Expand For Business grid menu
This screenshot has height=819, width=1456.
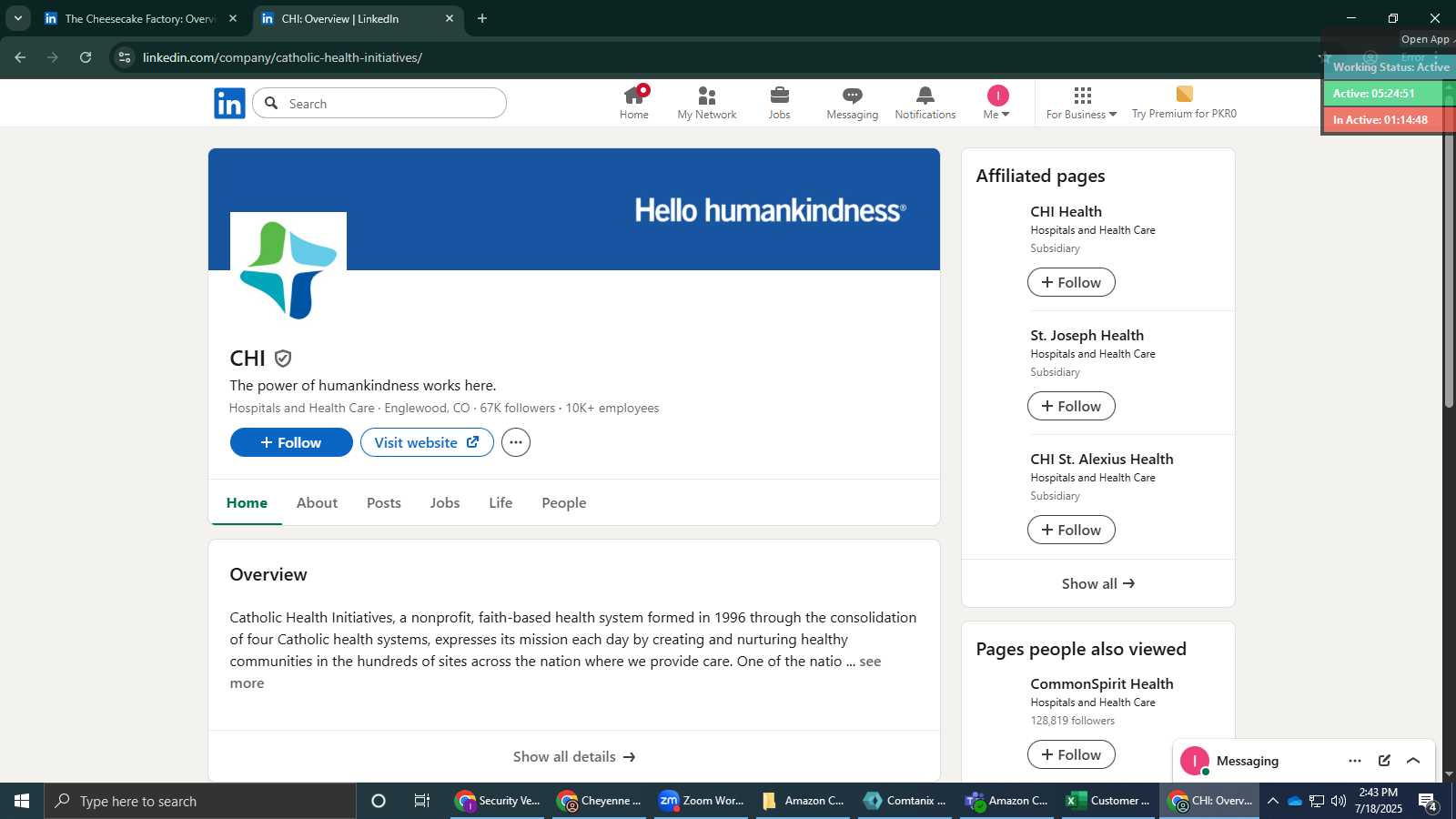pos(1081,103)
